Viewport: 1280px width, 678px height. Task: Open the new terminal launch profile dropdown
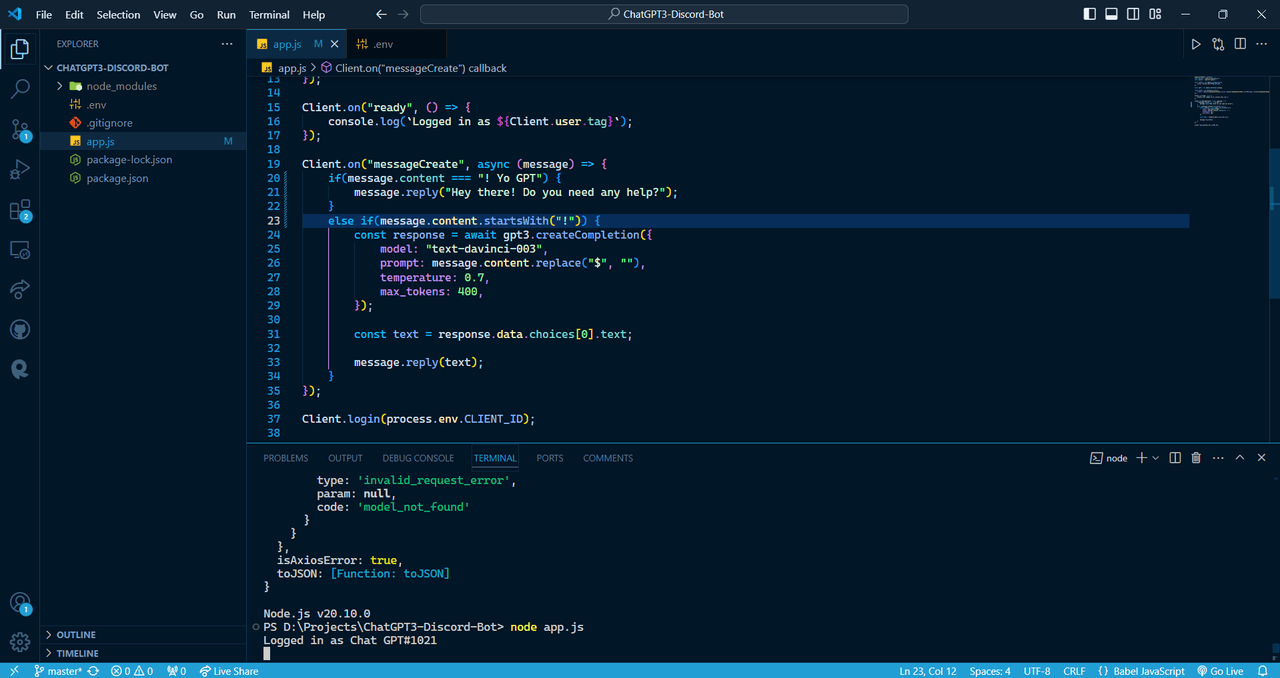[x=1156, y=458]
